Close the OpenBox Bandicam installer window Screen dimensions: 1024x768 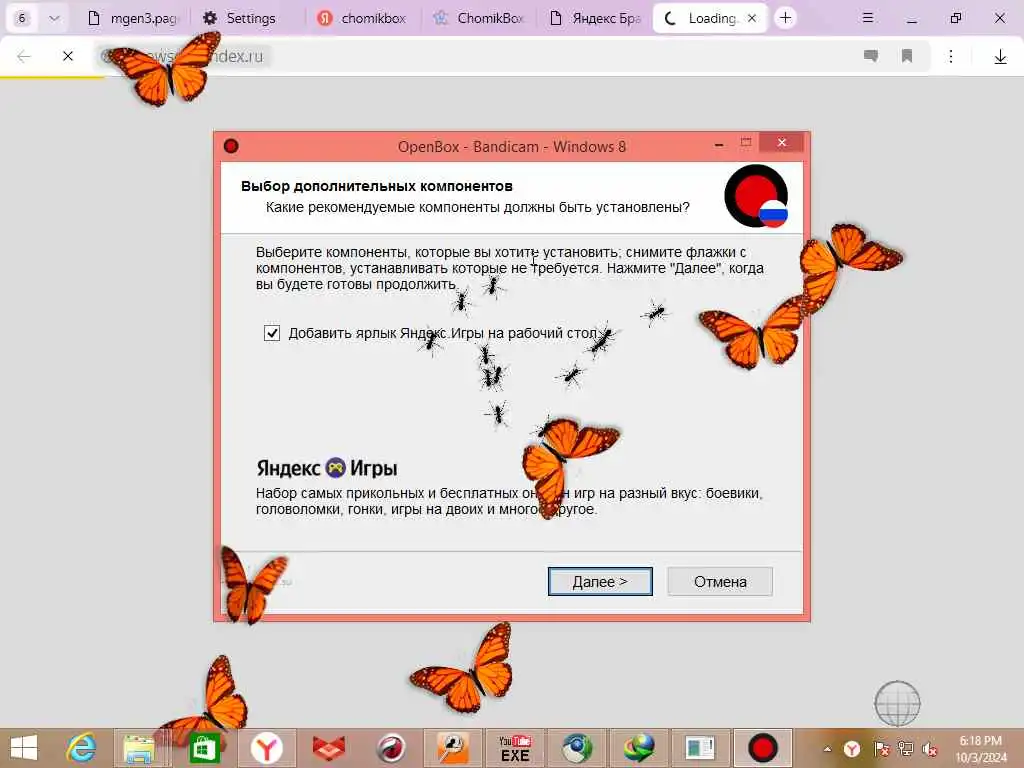coord(782,143)
